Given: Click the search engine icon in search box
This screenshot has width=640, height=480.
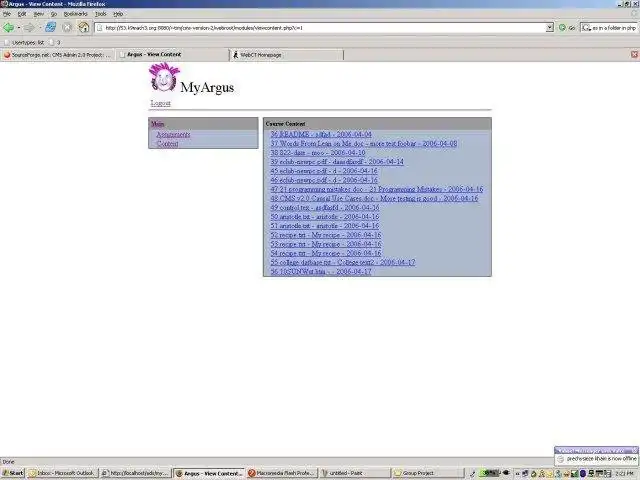Looking at the screenshot, I should point(586,27).
